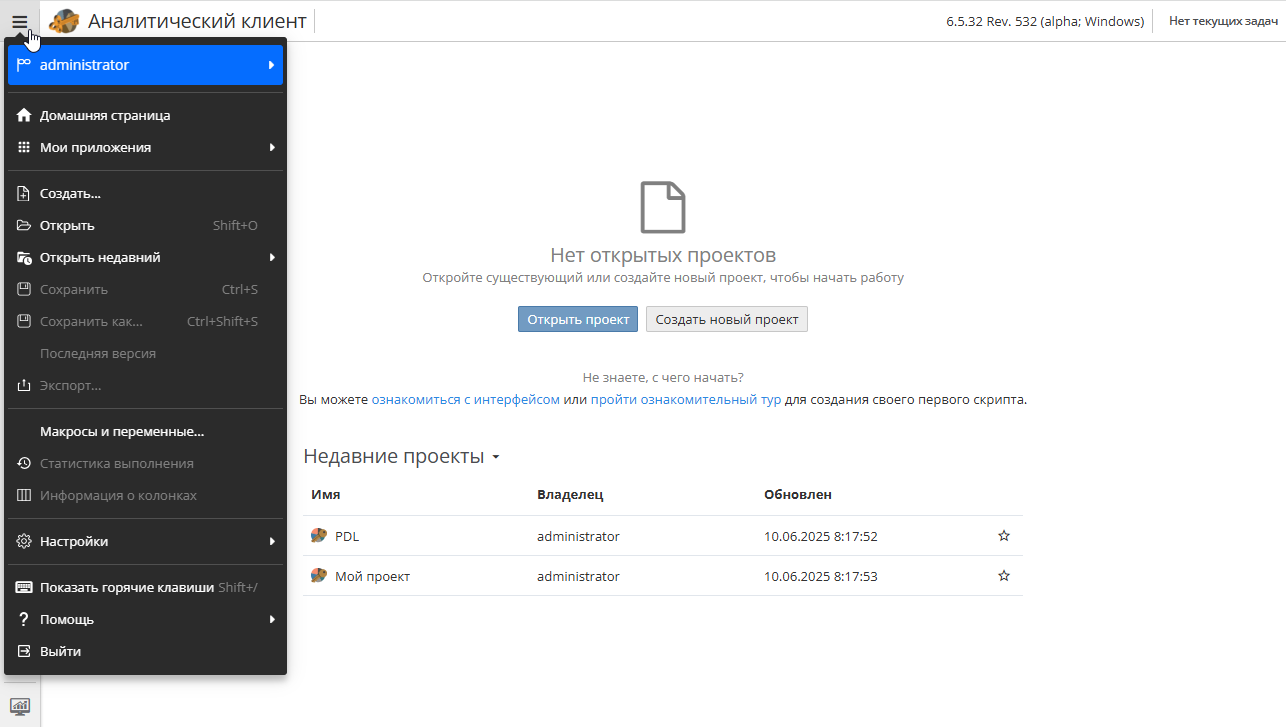
Task: Open the пройти ознакомительный тур link
Action: (x=686, y=399)
